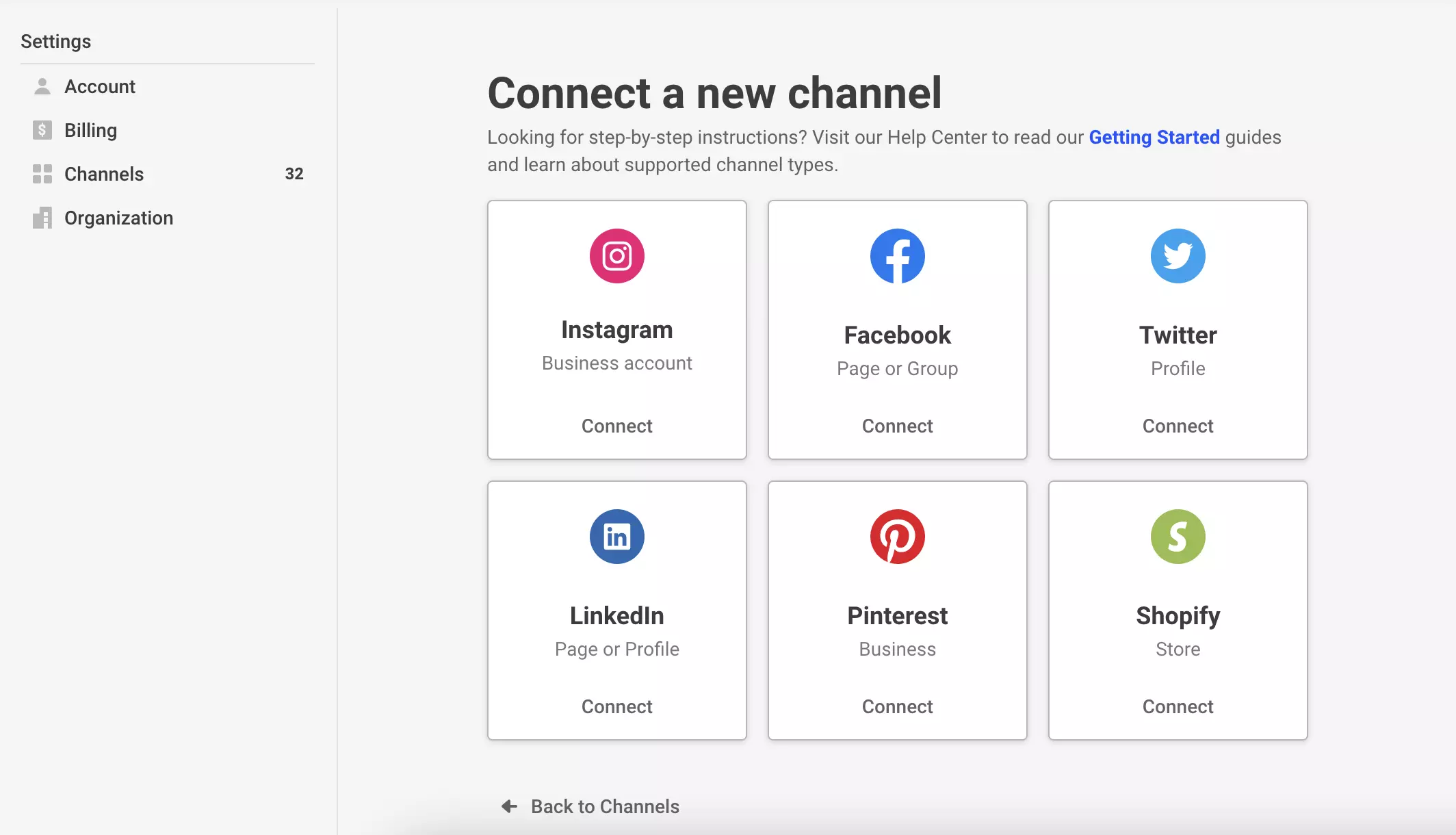The height and width of the screenshot is (835, 1456).
Task: Connect a Shopify Store
Action: (1178, 706)
